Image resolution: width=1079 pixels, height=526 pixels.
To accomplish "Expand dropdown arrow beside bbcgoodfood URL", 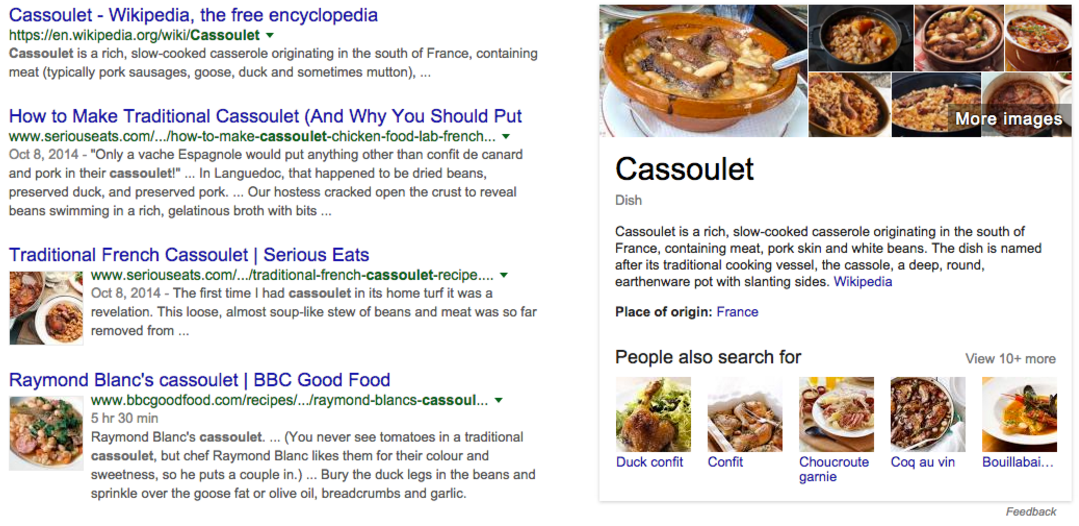I will point(498,400).
